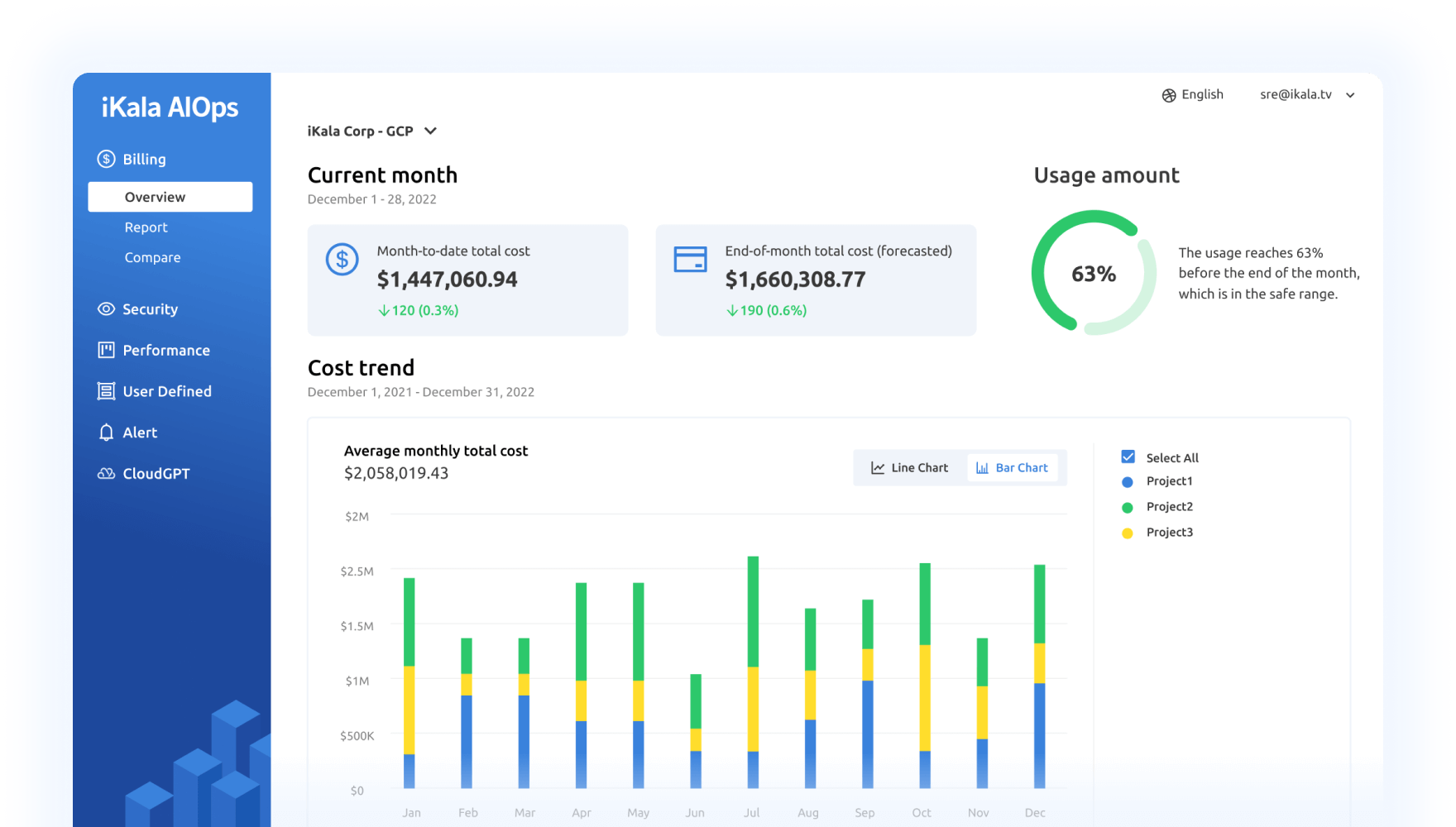
Task: Click the July bar in the chart
Action: pos(753,672)
